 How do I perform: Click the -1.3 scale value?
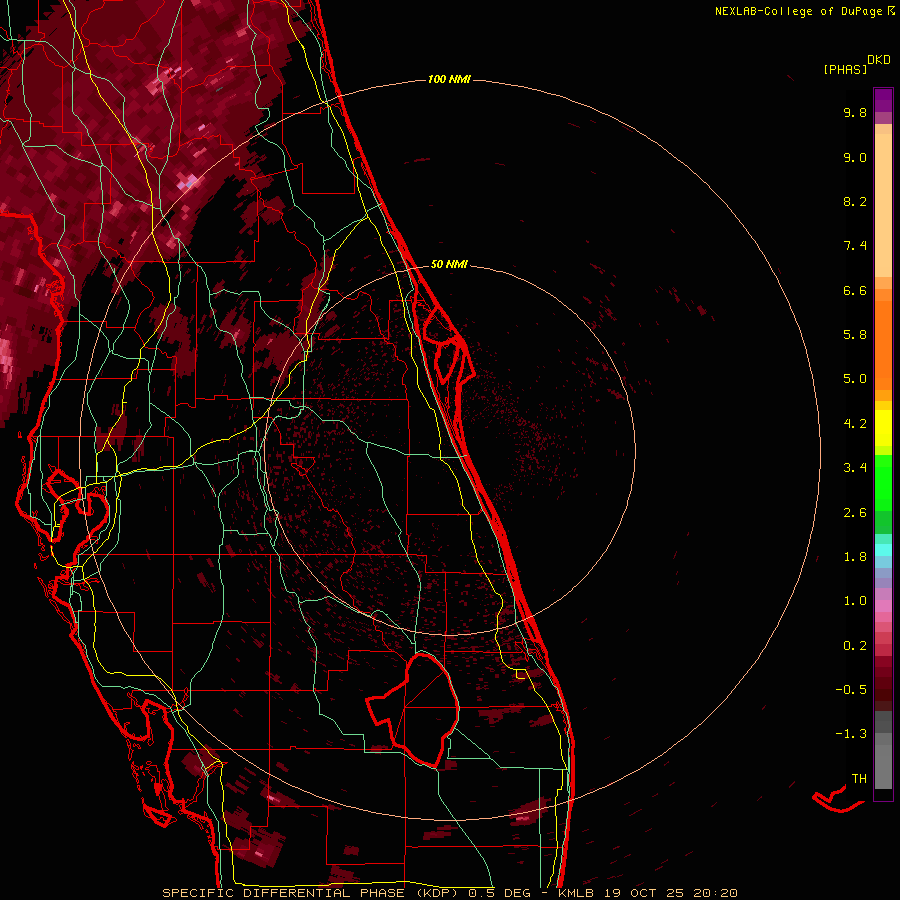pyautogui.click(x=851, y=734)
